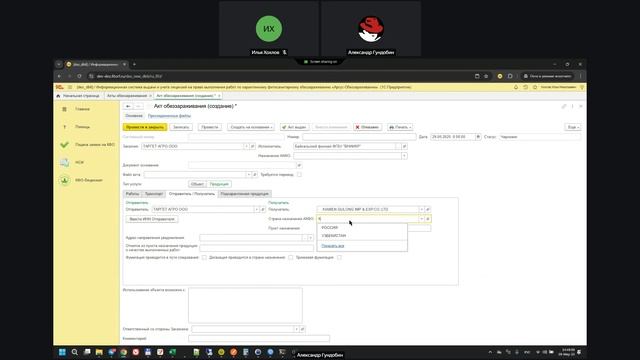Open the Создать на основании dropdown
640x360 pixels.
click(251, 127)
